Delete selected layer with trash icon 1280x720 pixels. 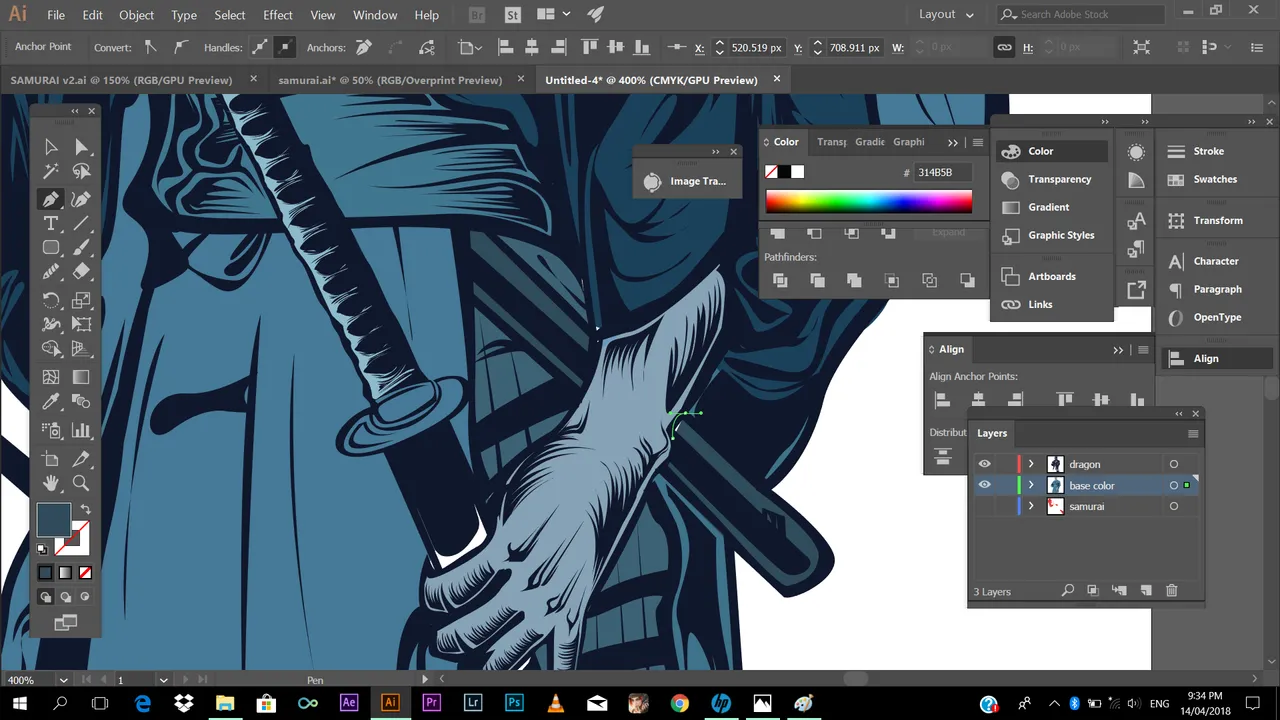(x=1172, y=591)
